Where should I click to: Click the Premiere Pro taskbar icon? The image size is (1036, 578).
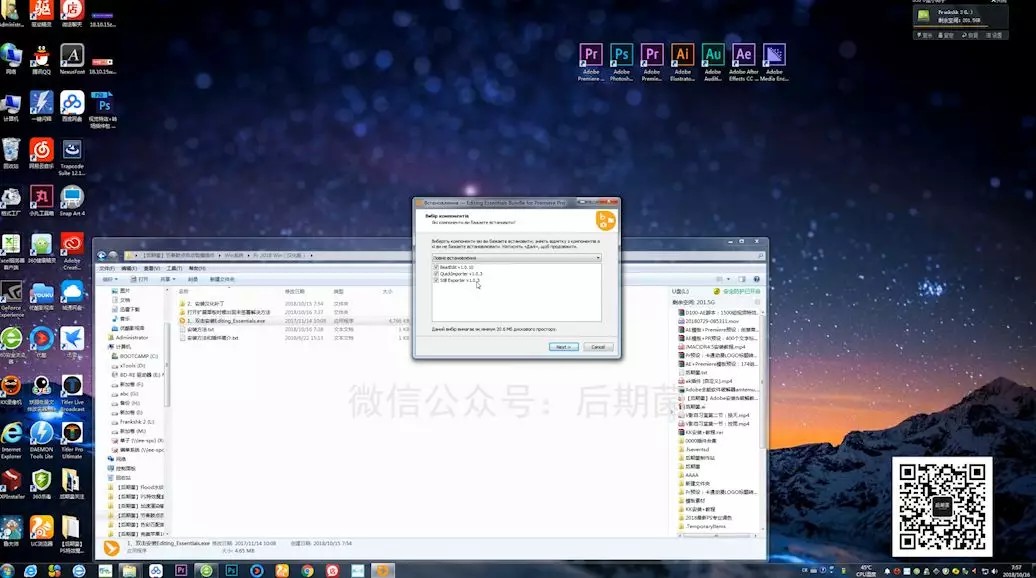[180, 570]
